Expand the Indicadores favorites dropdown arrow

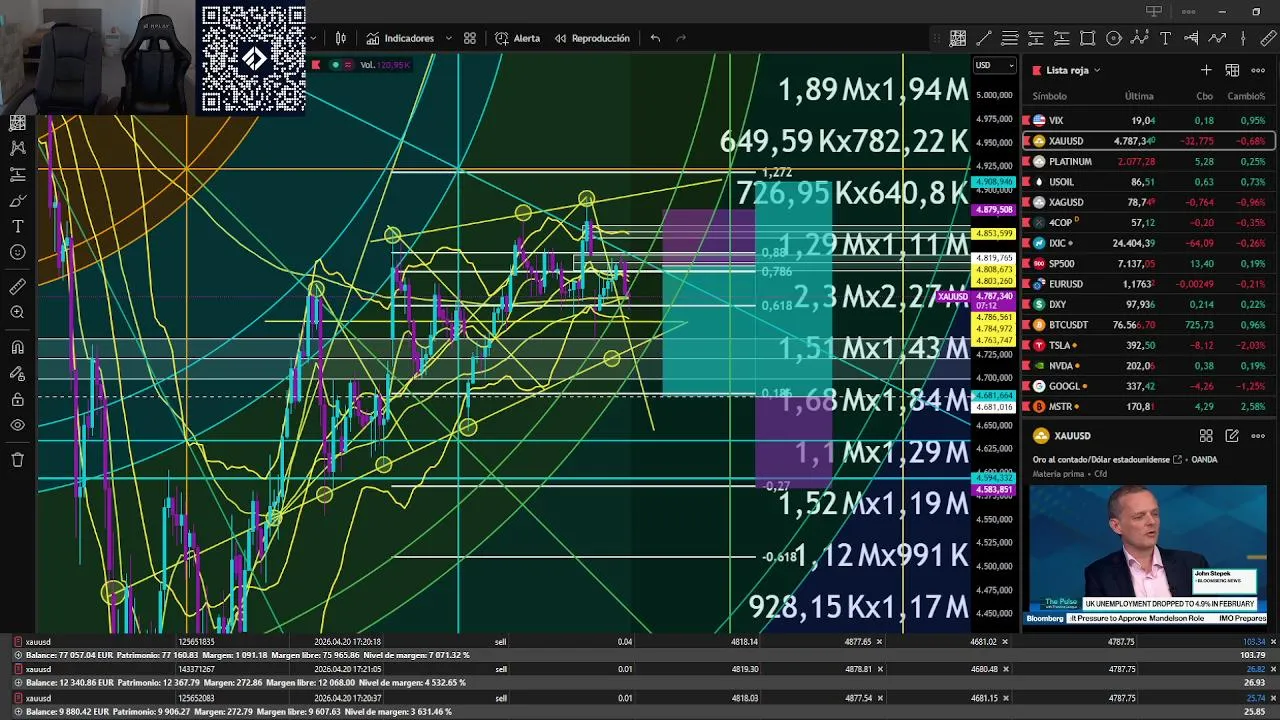pyautogui.click(x=448, y=38)
